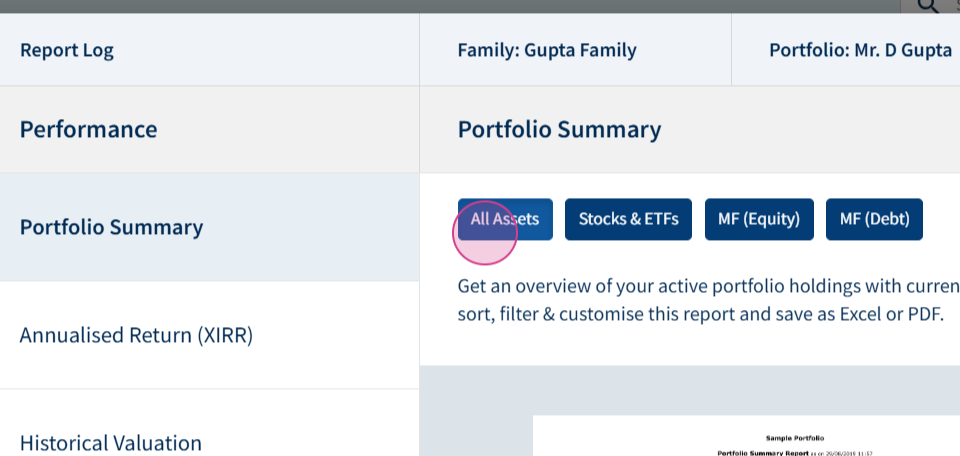This screenshot has width=960, height=456.
Task: Open the Portfolio: Mr. D Gupta selector
Action: (x=860, y=50)
